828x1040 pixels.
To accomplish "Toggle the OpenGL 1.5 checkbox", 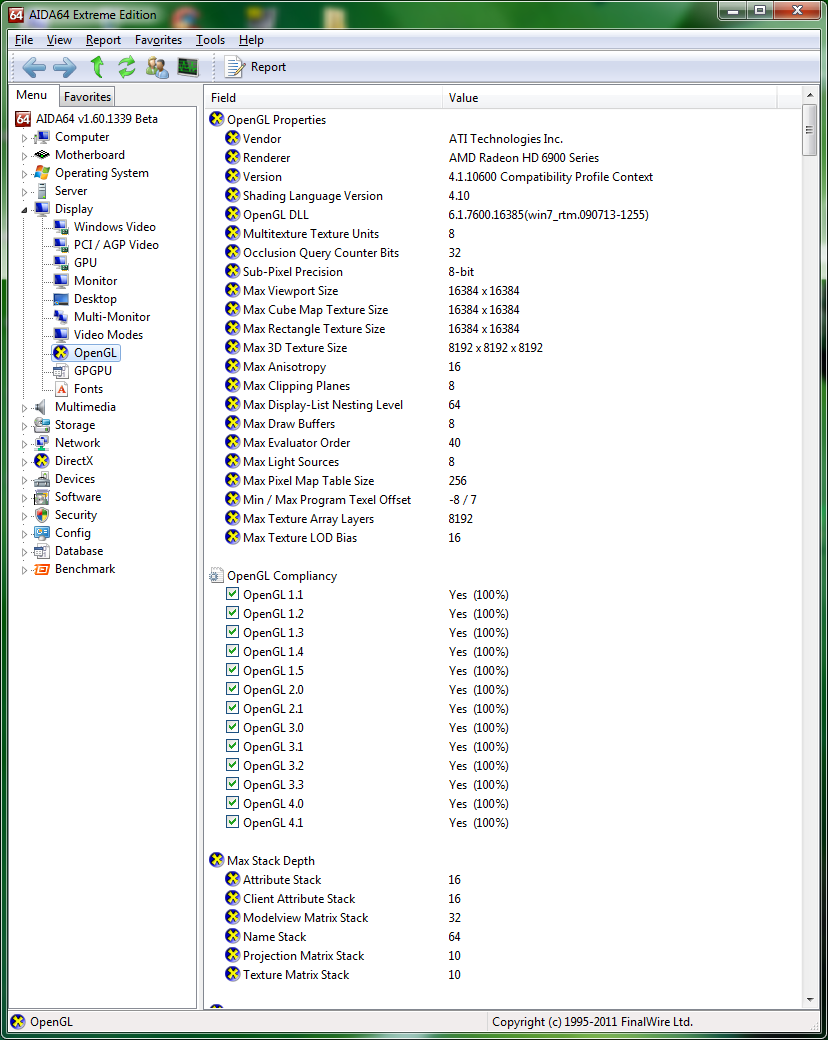I will (232, 670).
